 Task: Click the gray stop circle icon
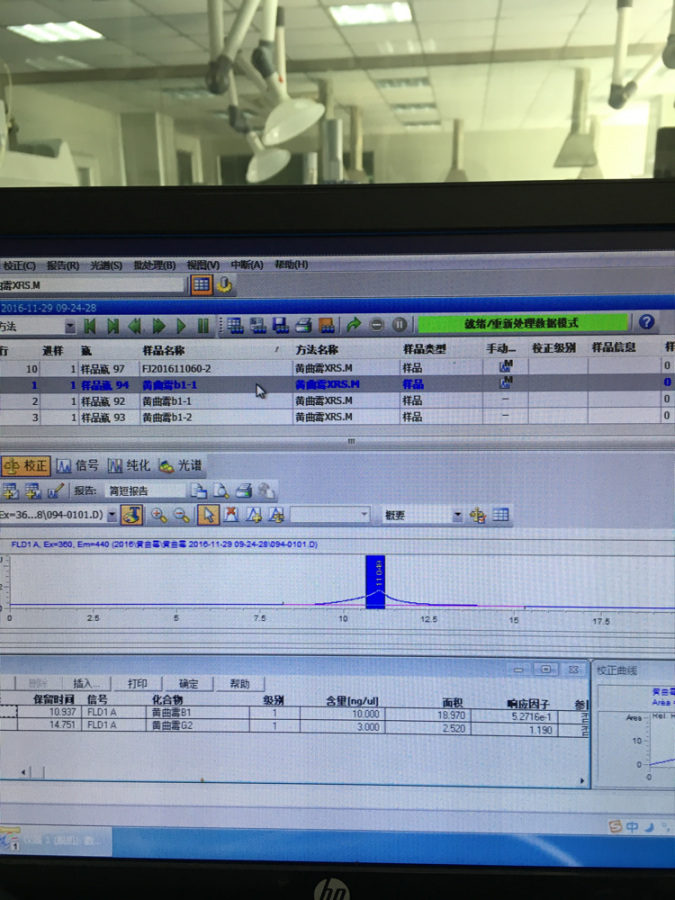coord(377,325)
